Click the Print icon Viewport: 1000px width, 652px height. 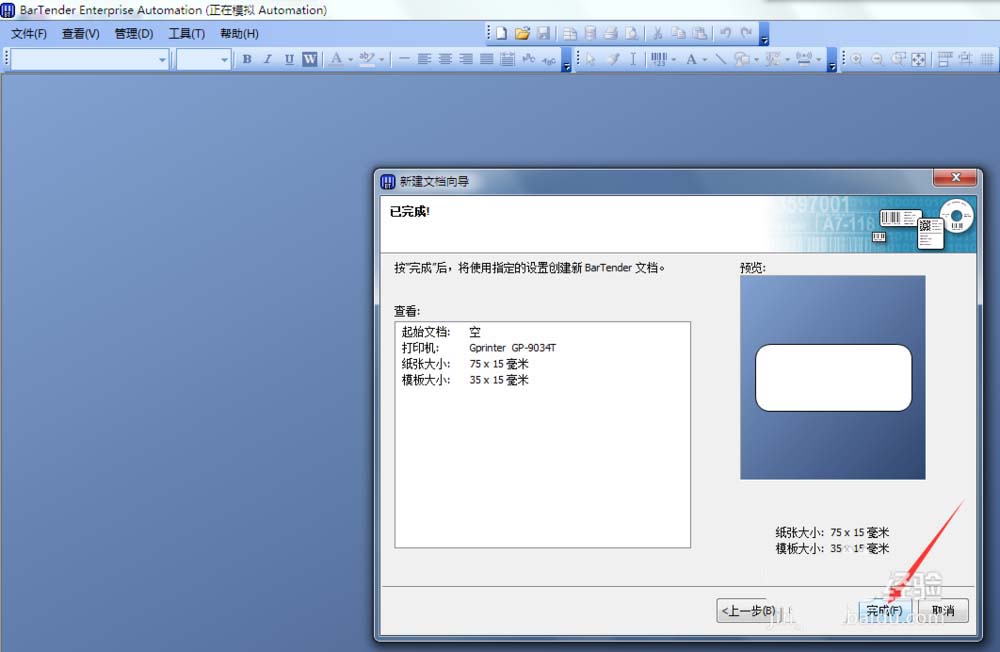[x=611, y=33]
